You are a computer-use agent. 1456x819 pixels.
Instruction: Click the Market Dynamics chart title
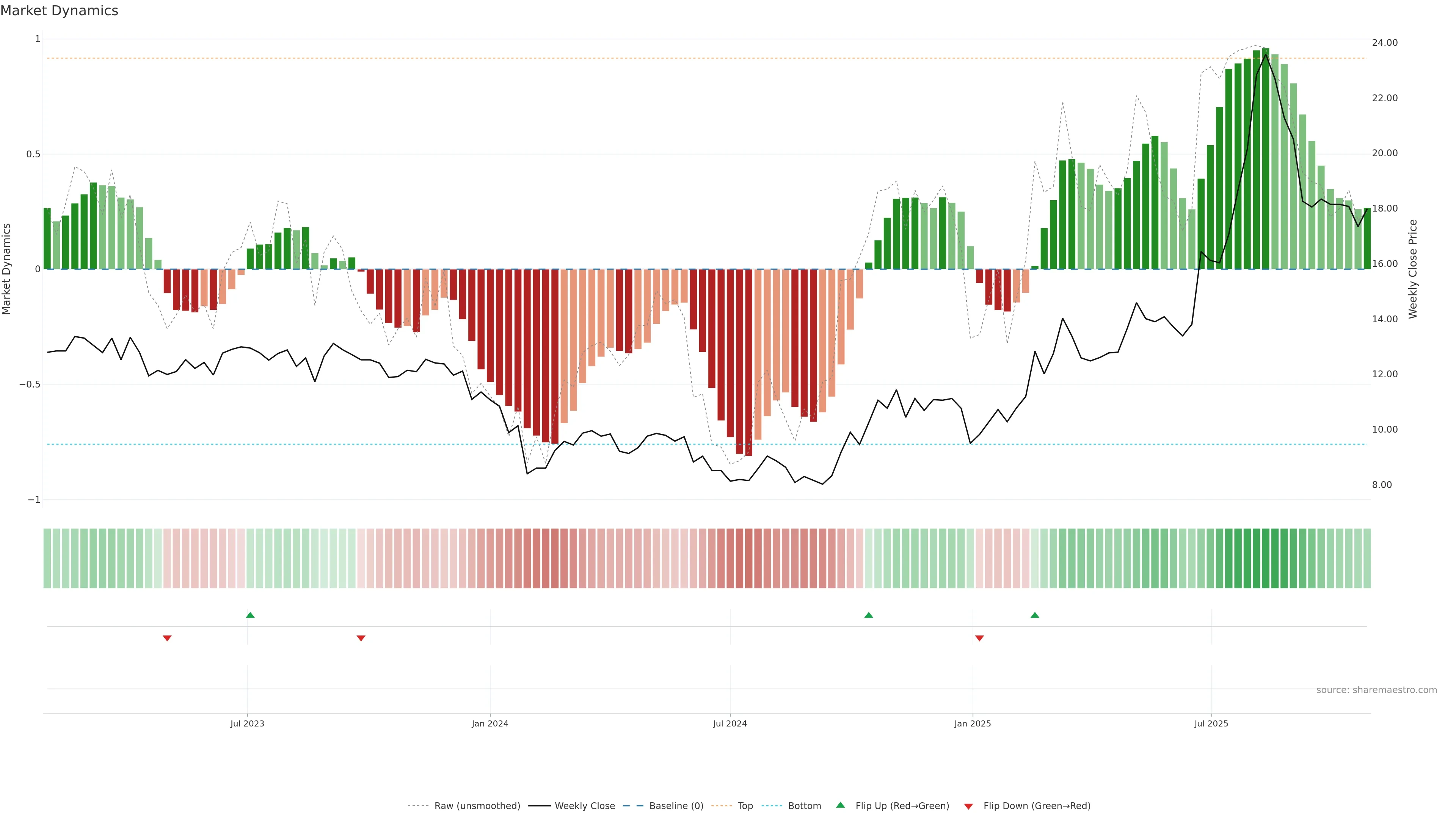click(60, 11)
